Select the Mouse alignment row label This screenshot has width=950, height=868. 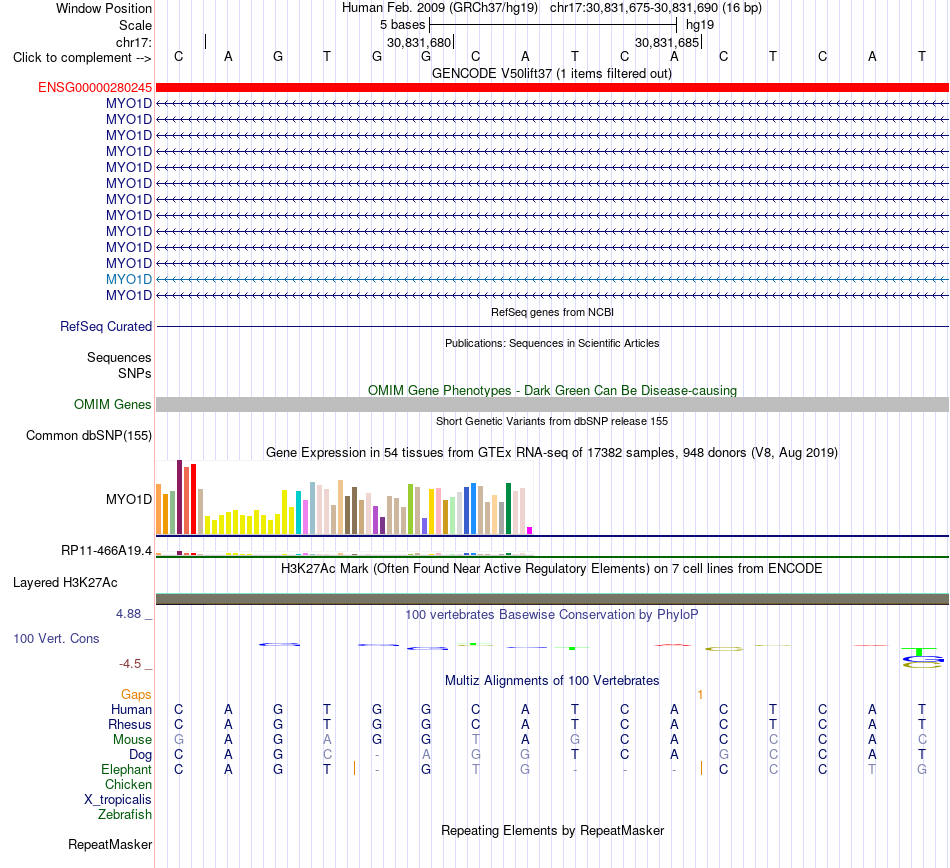point(132,740)
